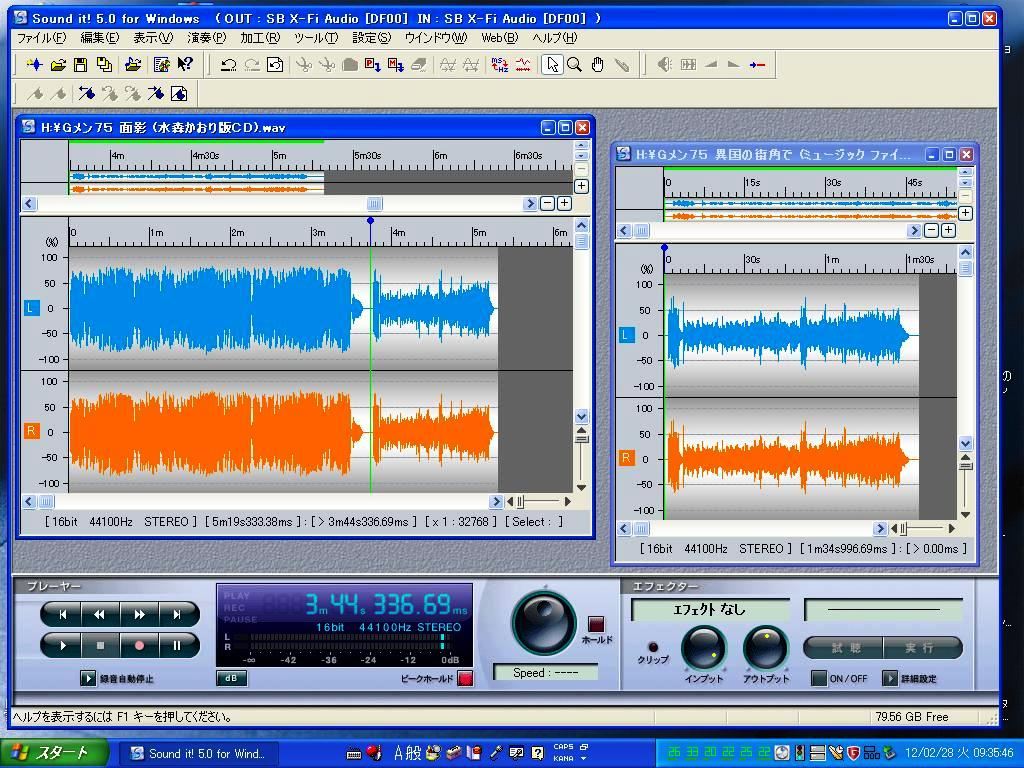Screen dimensions: 1024x768
Task: Click the Pause button in player
Action: pos(176,645)
